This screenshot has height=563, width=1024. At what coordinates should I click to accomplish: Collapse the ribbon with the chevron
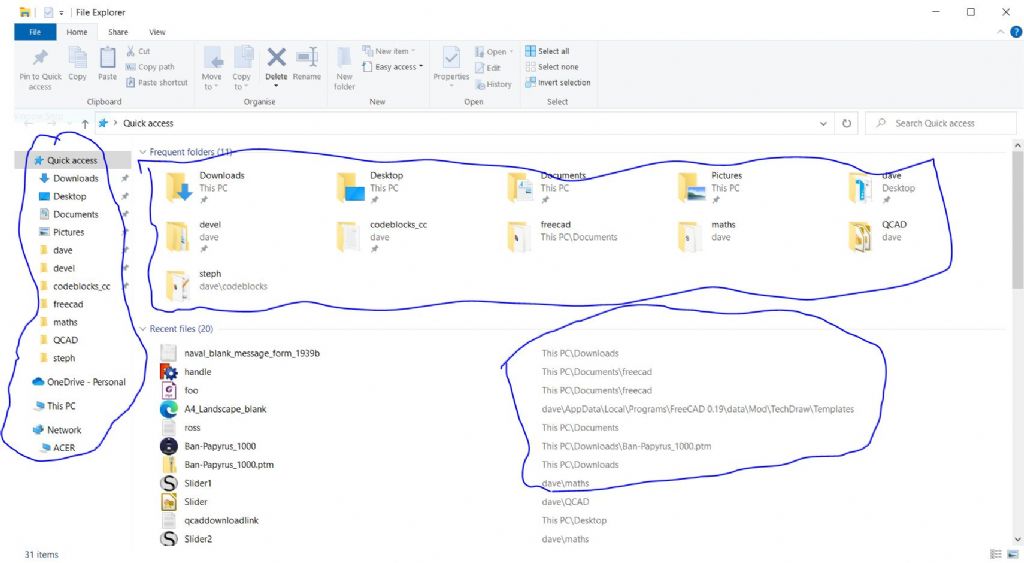(x=1000, y=32)
